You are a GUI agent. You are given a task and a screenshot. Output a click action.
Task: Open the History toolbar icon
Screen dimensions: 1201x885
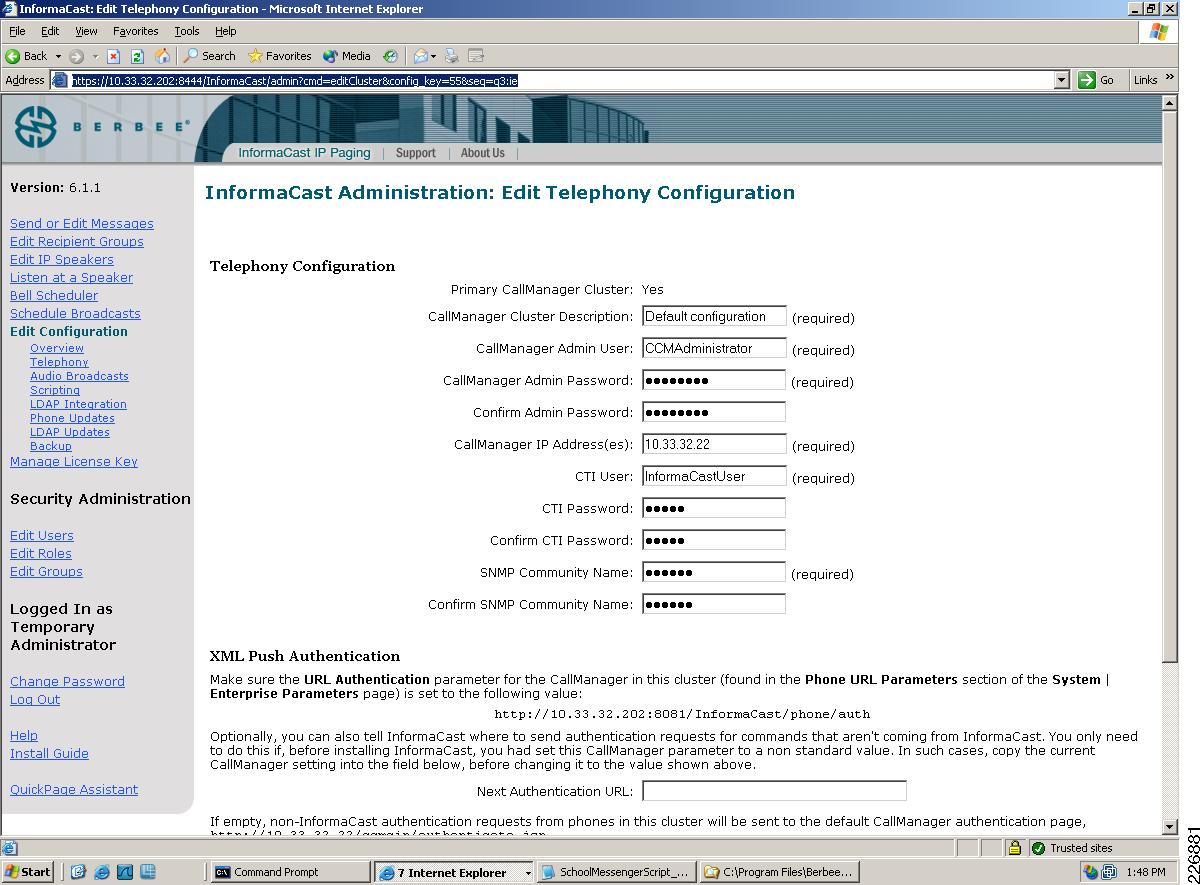pyautogui.click(x=390, y=56)
